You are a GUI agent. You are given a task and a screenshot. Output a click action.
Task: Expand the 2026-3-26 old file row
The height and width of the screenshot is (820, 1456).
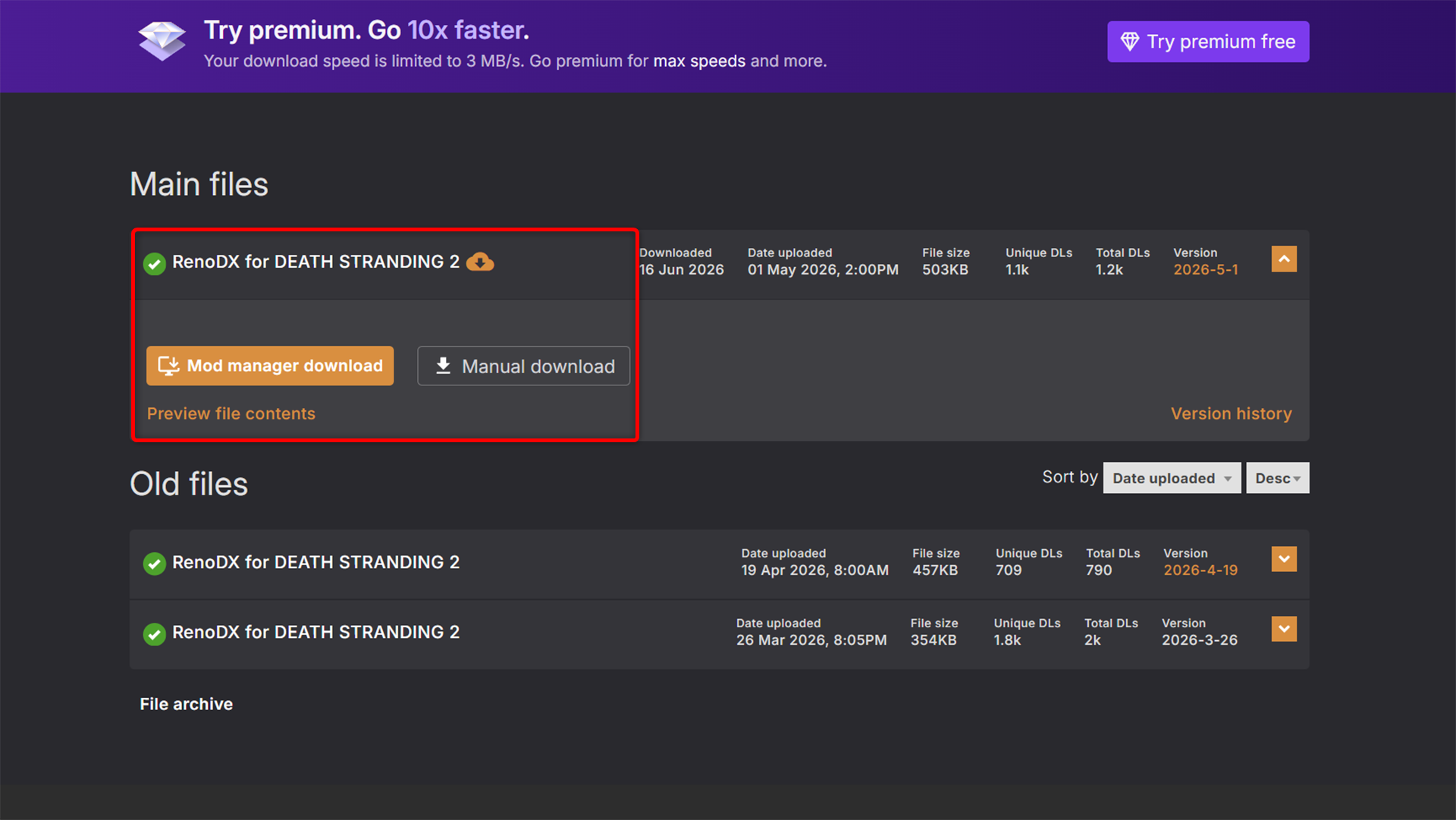(1284, 629)
